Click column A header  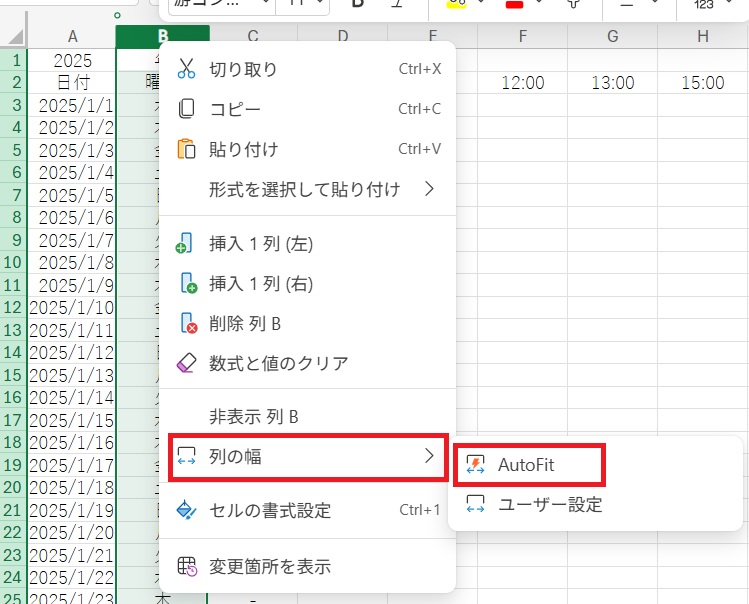tap(72, 36)
